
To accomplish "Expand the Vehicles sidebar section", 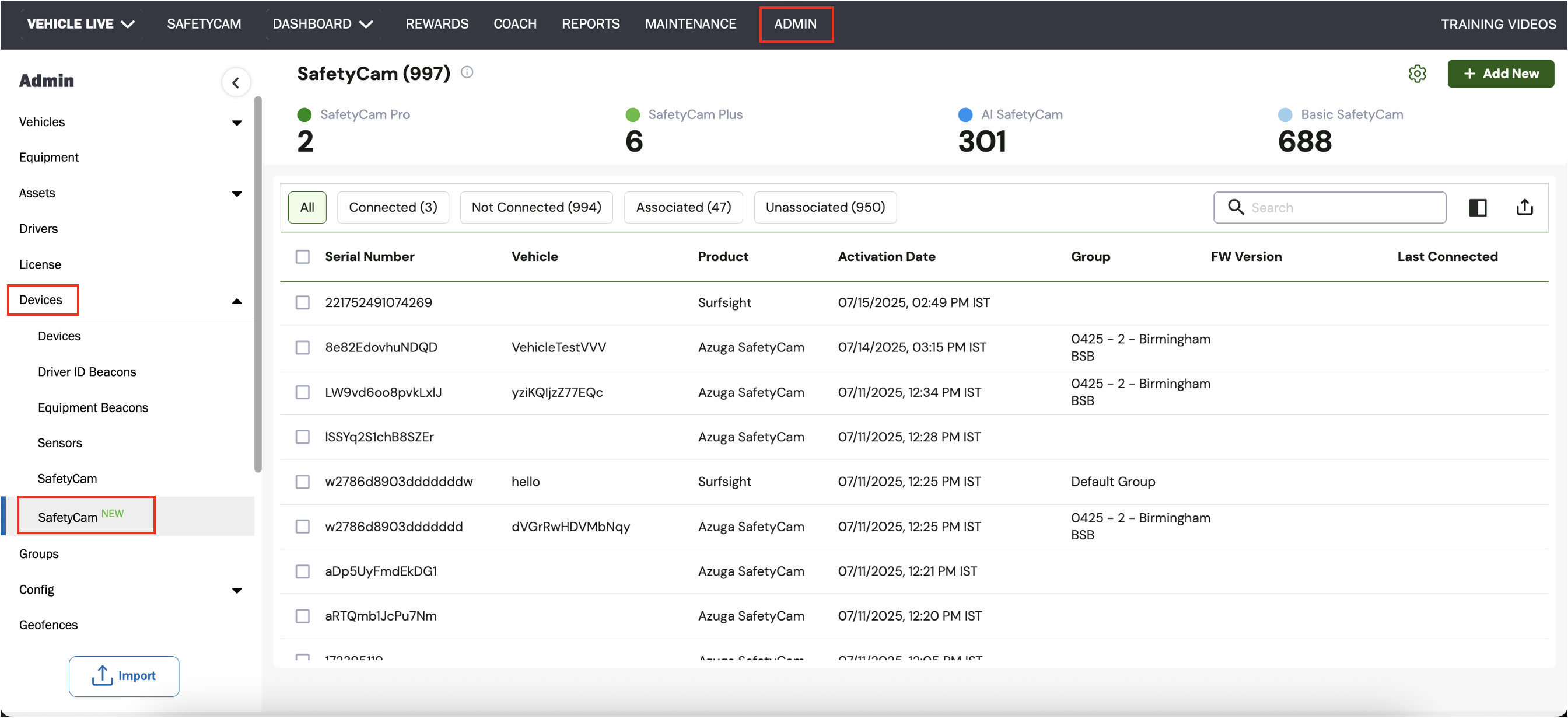I will click(x=237, y=123).
